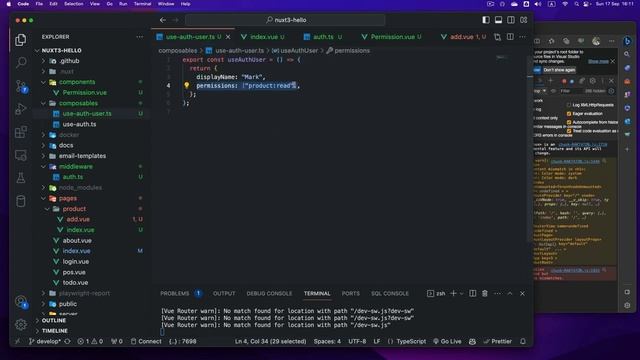Toggle Log XMLHttpRequests checkbox in DevTools
Viewport: 640px width, 360px height.
(569, 105)
